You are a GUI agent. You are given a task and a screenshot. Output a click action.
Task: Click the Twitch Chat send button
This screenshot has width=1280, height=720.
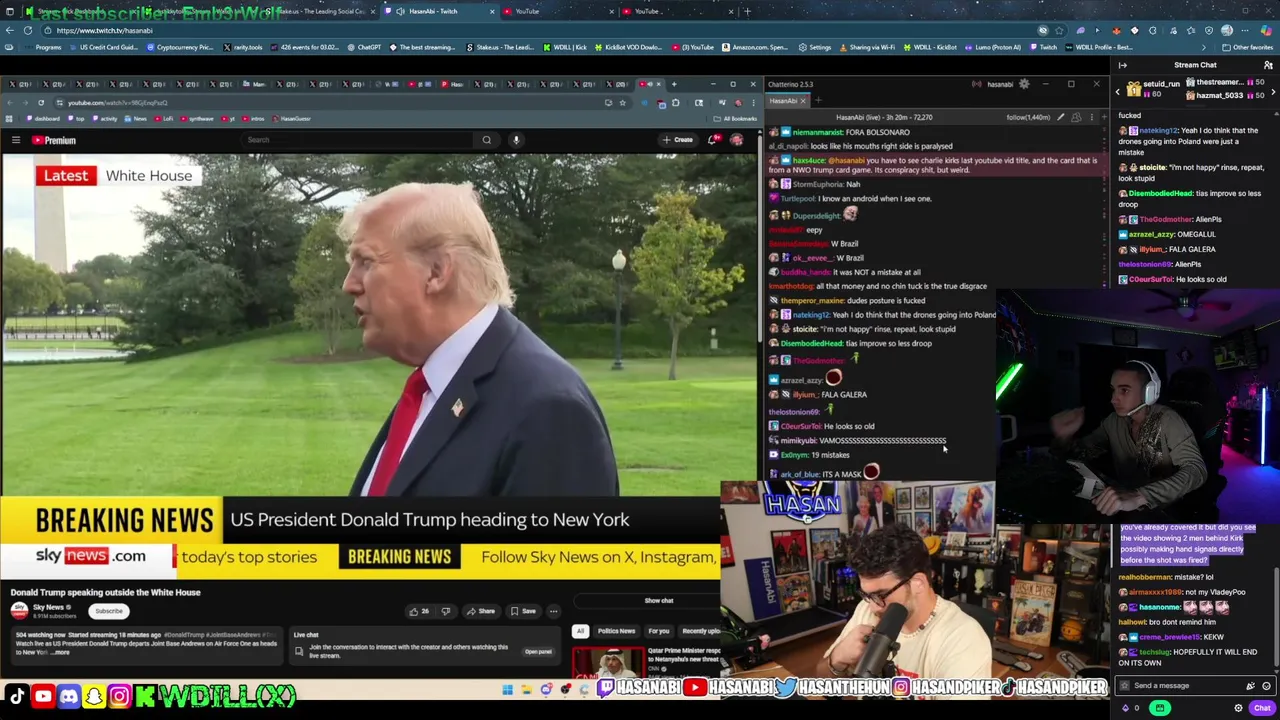tap(1262, 708)
